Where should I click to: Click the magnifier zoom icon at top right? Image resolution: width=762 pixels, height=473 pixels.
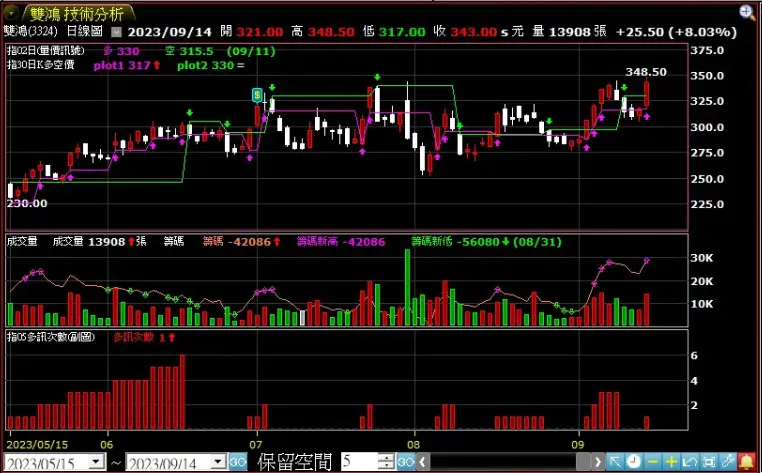click(747, 12)
